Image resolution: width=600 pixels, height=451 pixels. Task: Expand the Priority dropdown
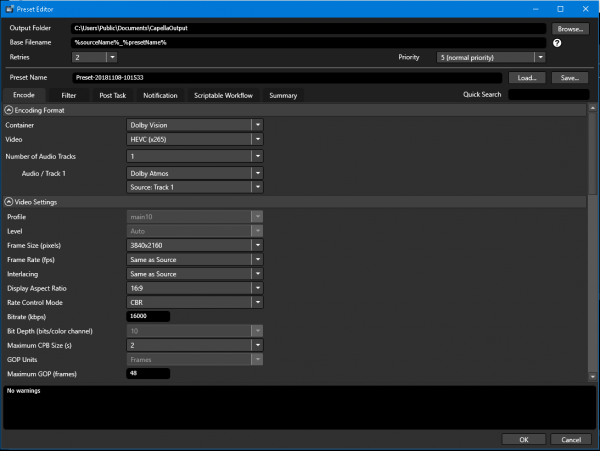pyautogui.click(x=540, y=58)
